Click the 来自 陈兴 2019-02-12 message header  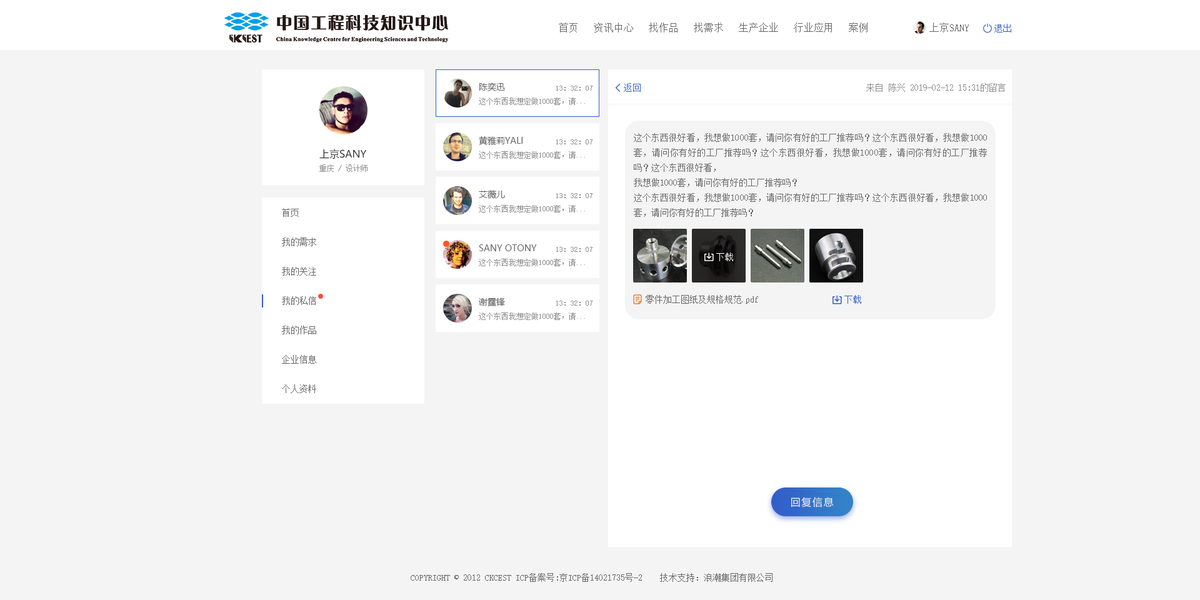[x=935, y=88]
